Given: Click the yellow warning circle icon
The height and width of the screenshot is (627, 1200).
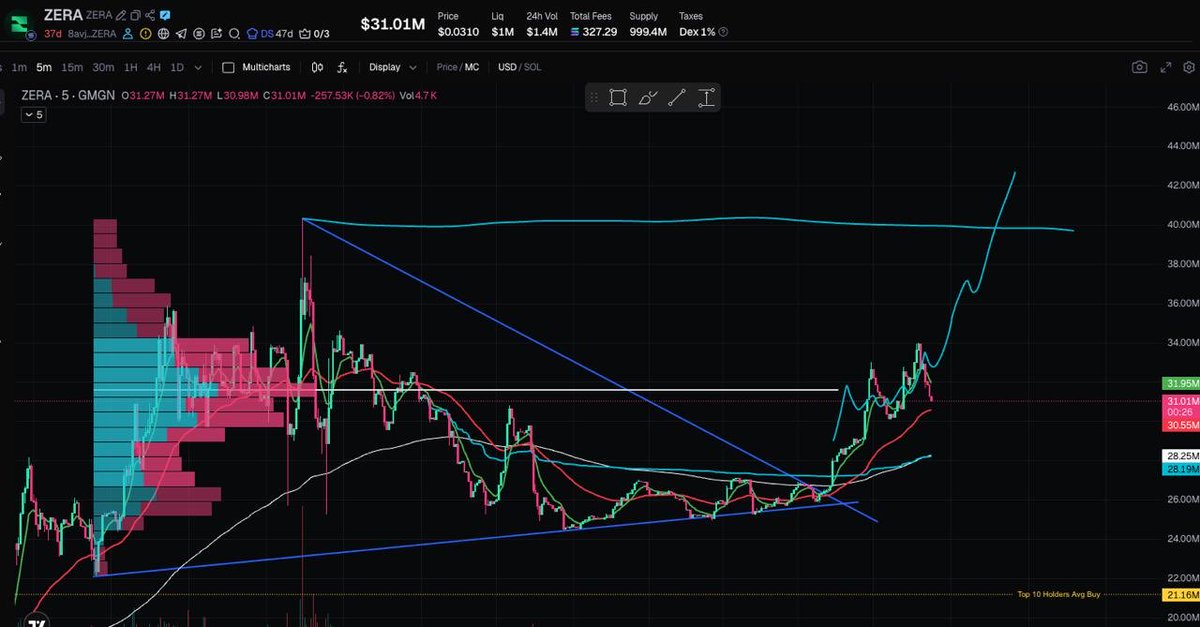Looking at the screenshot, I should coord(146,34).
